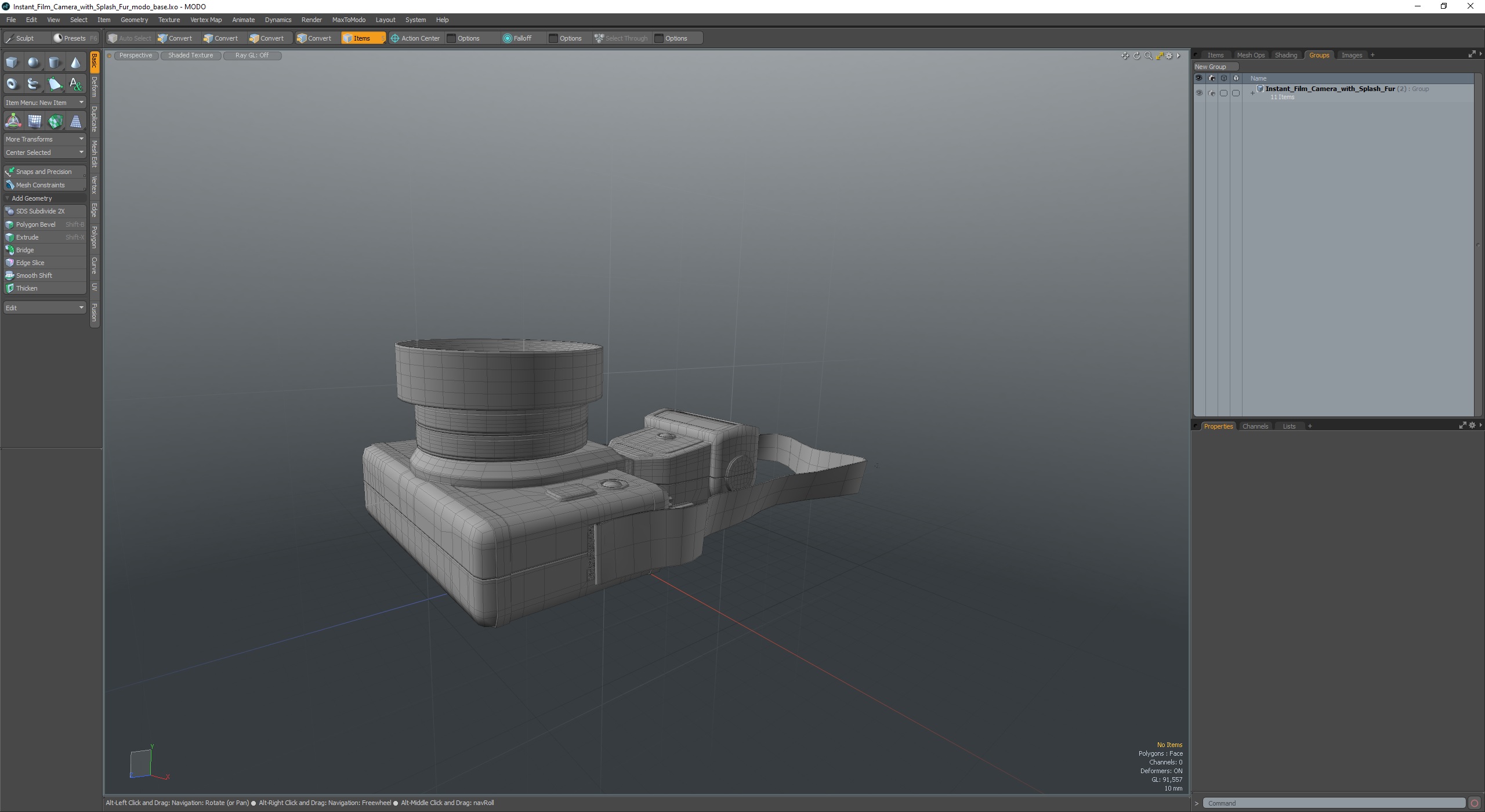Click Mesh Constraints button
The image size is (1485, 812).
[45, 185]
